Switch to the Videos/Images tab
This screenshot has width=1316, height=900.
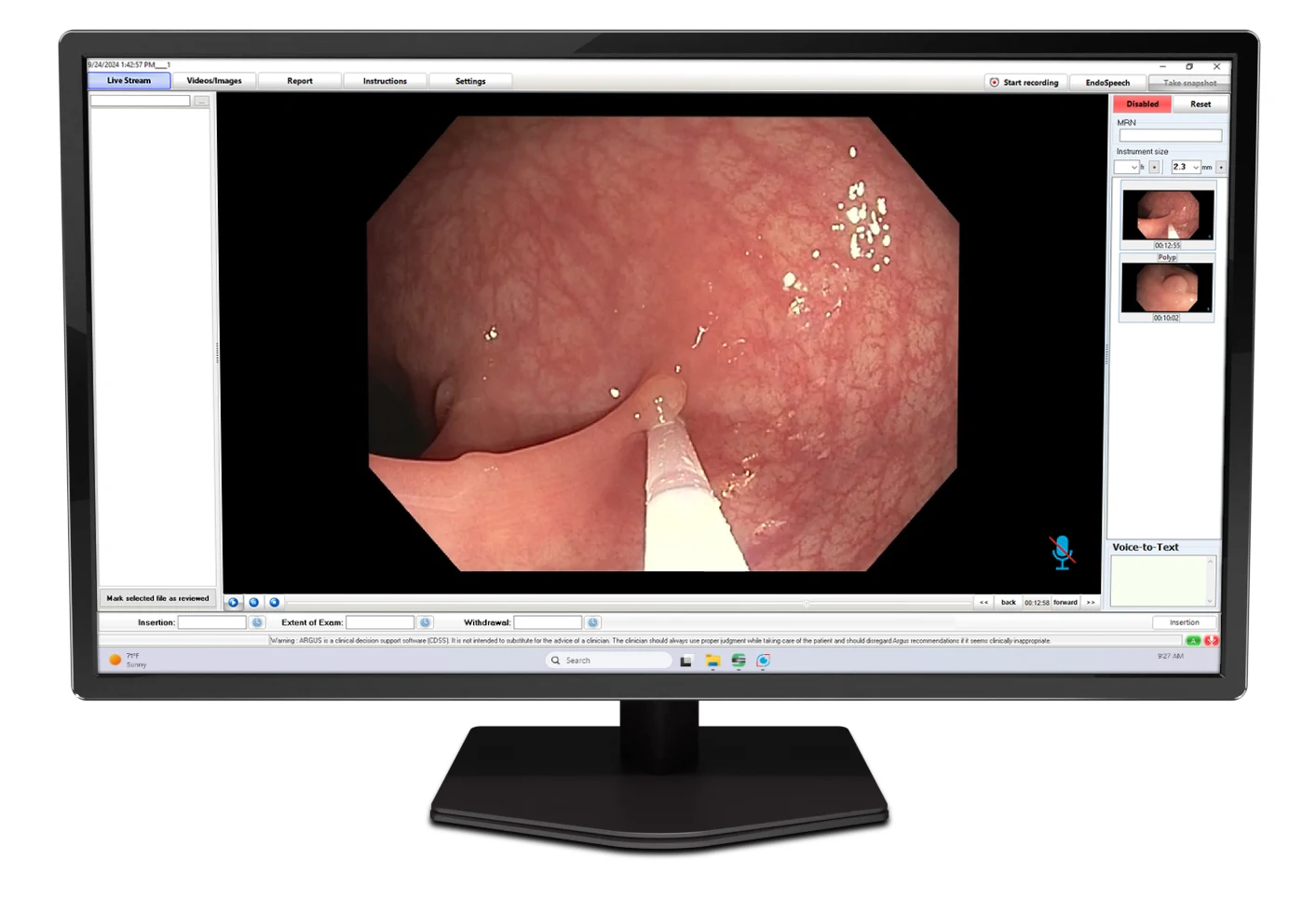point(213,81)
